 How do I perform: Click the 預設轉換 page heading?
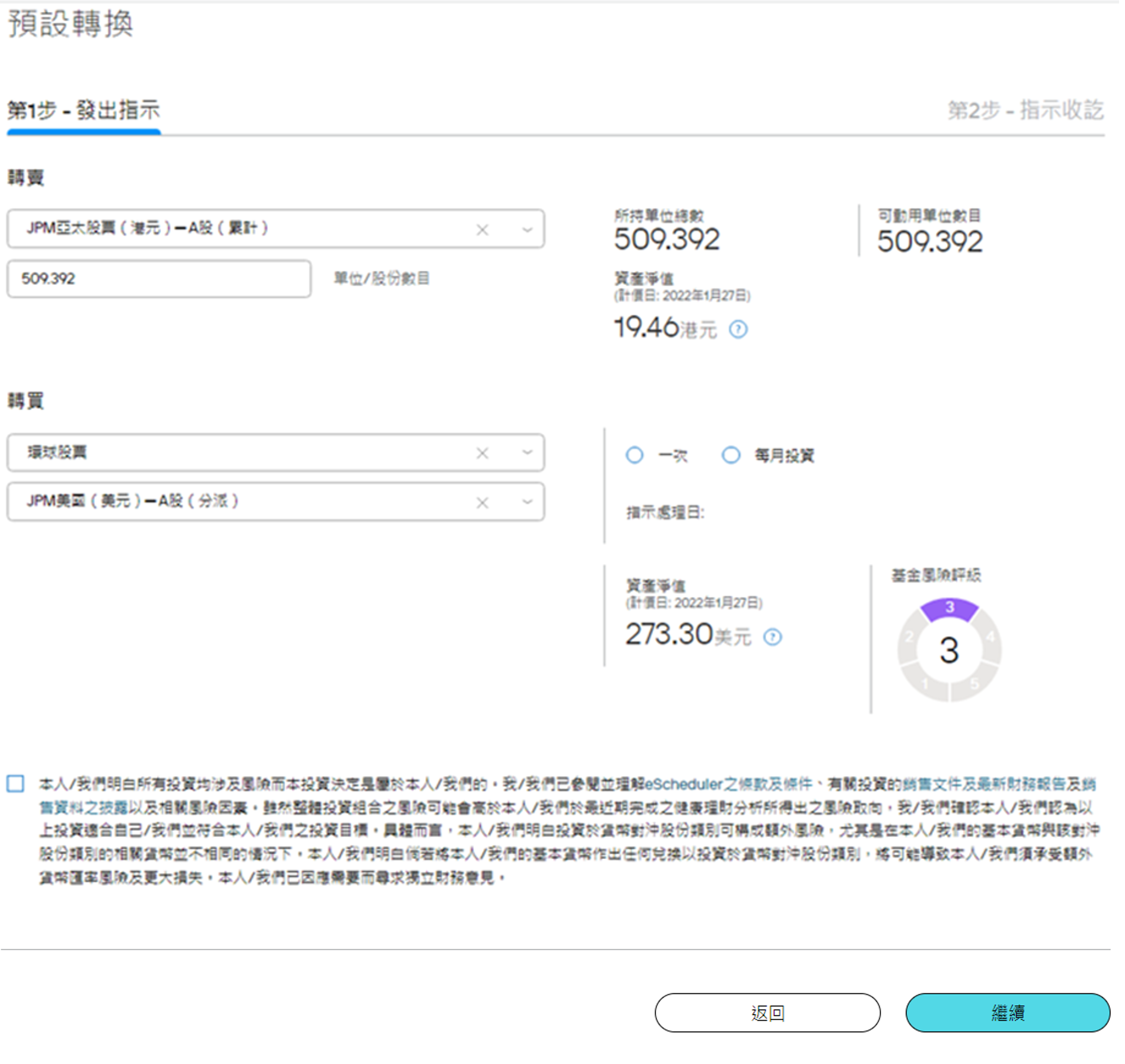(71, 24)
